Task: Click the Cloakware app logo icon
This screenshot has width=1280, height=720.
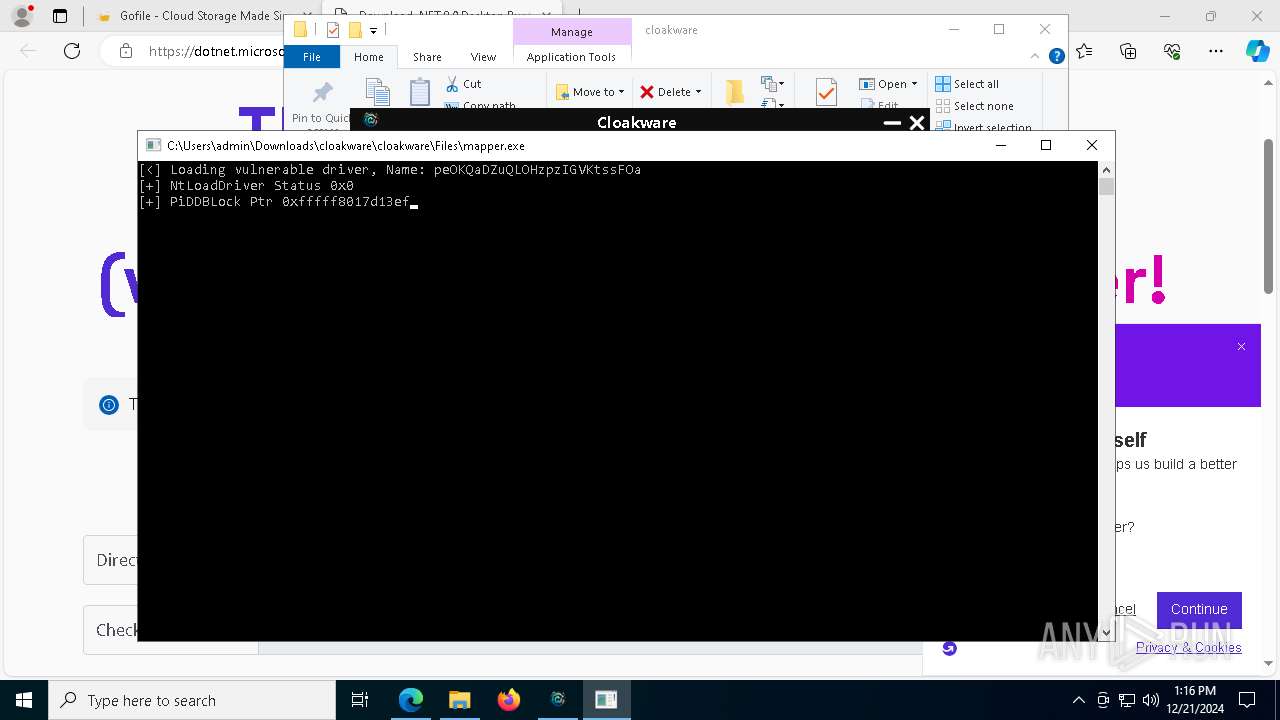Action: [371, 120]
